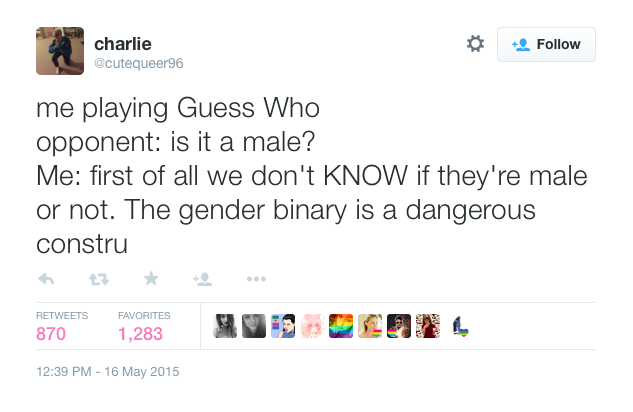
Task: Retweet this tweet
Action: (x=99, y=278)
